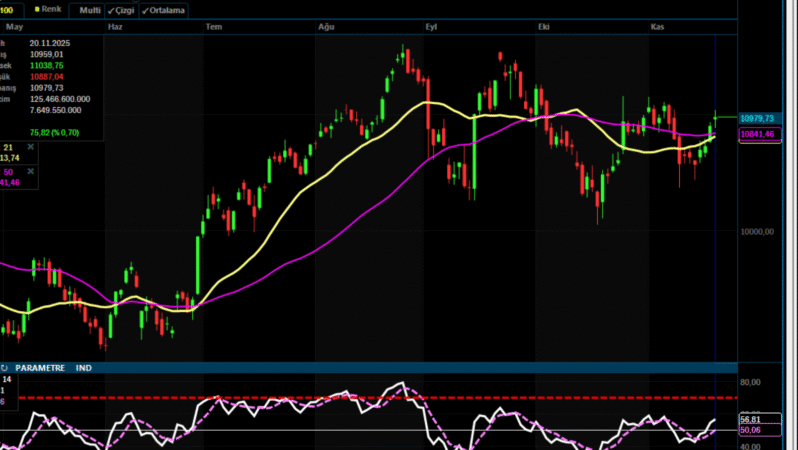Open the IND indicator menu
Image resolution: width=798 pixels, height=450 pixels.
coord(84,368)
